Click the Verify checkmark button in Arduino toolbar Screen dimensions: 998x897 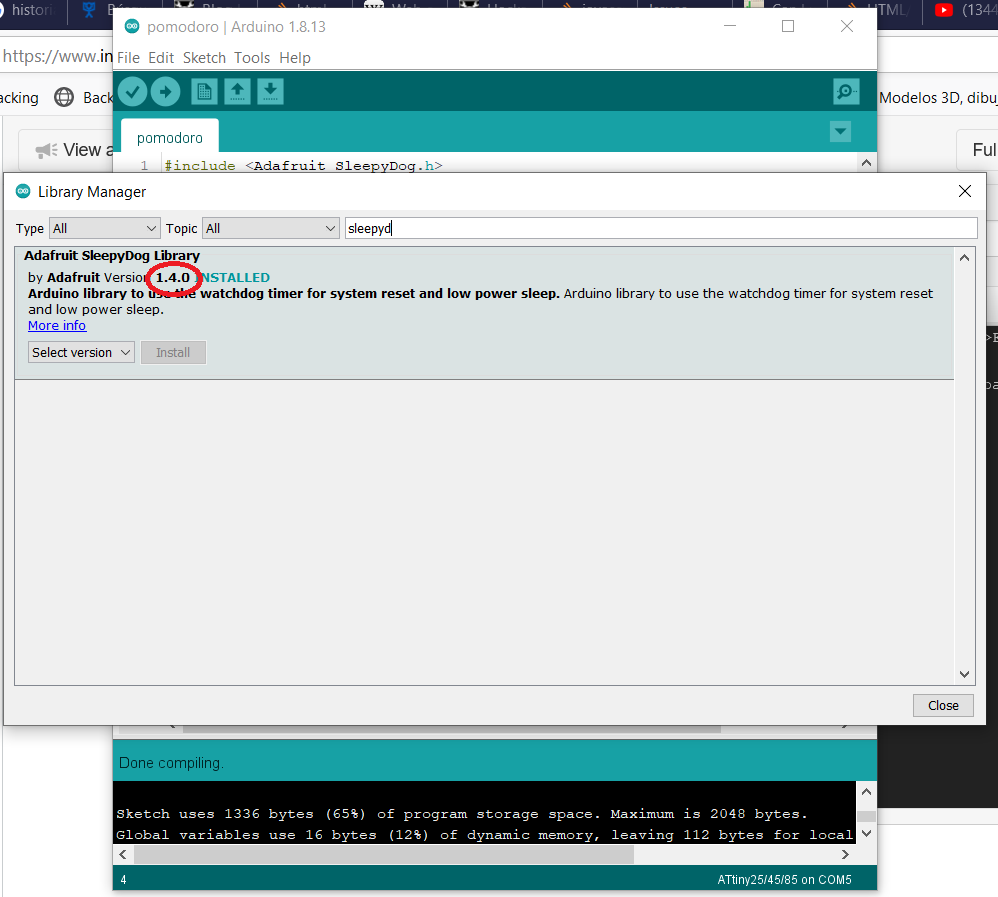pos(132,92)
